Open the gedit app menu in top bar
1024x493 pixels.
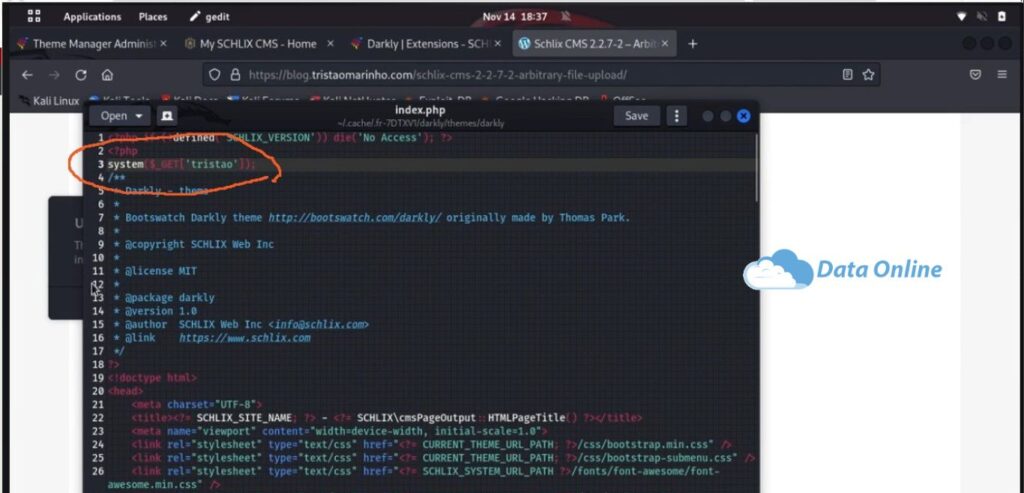(x=210, y=17)
